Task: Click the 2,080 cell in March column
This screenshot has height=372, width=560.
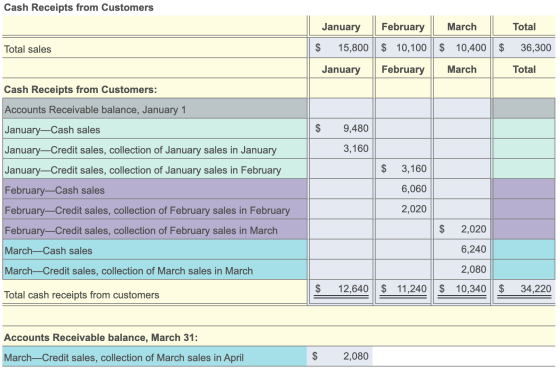Action: tap(462, 269)
